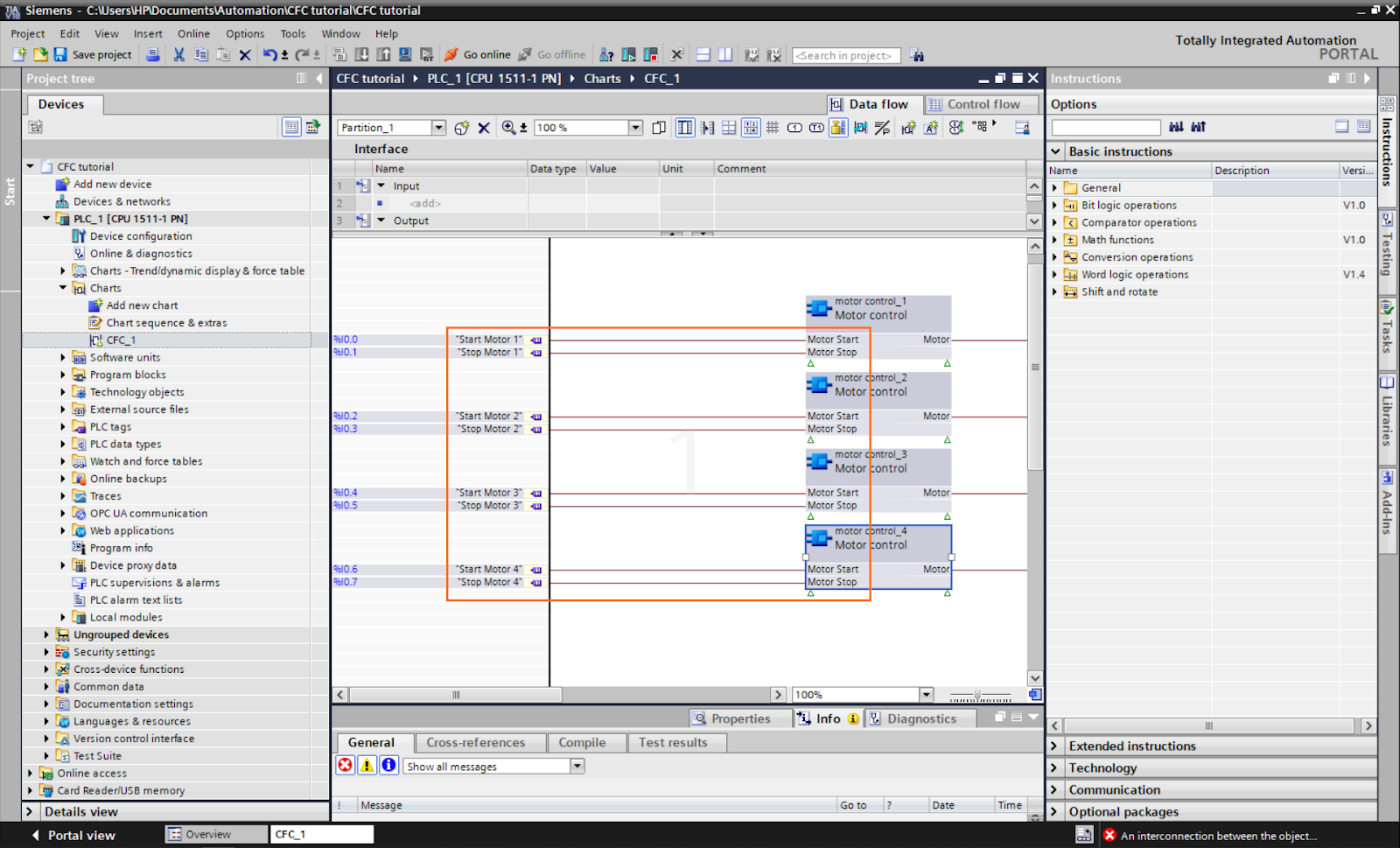Select the Cut icon in the main toolbar
The image size is (1400, 848).
pos(178,54)
